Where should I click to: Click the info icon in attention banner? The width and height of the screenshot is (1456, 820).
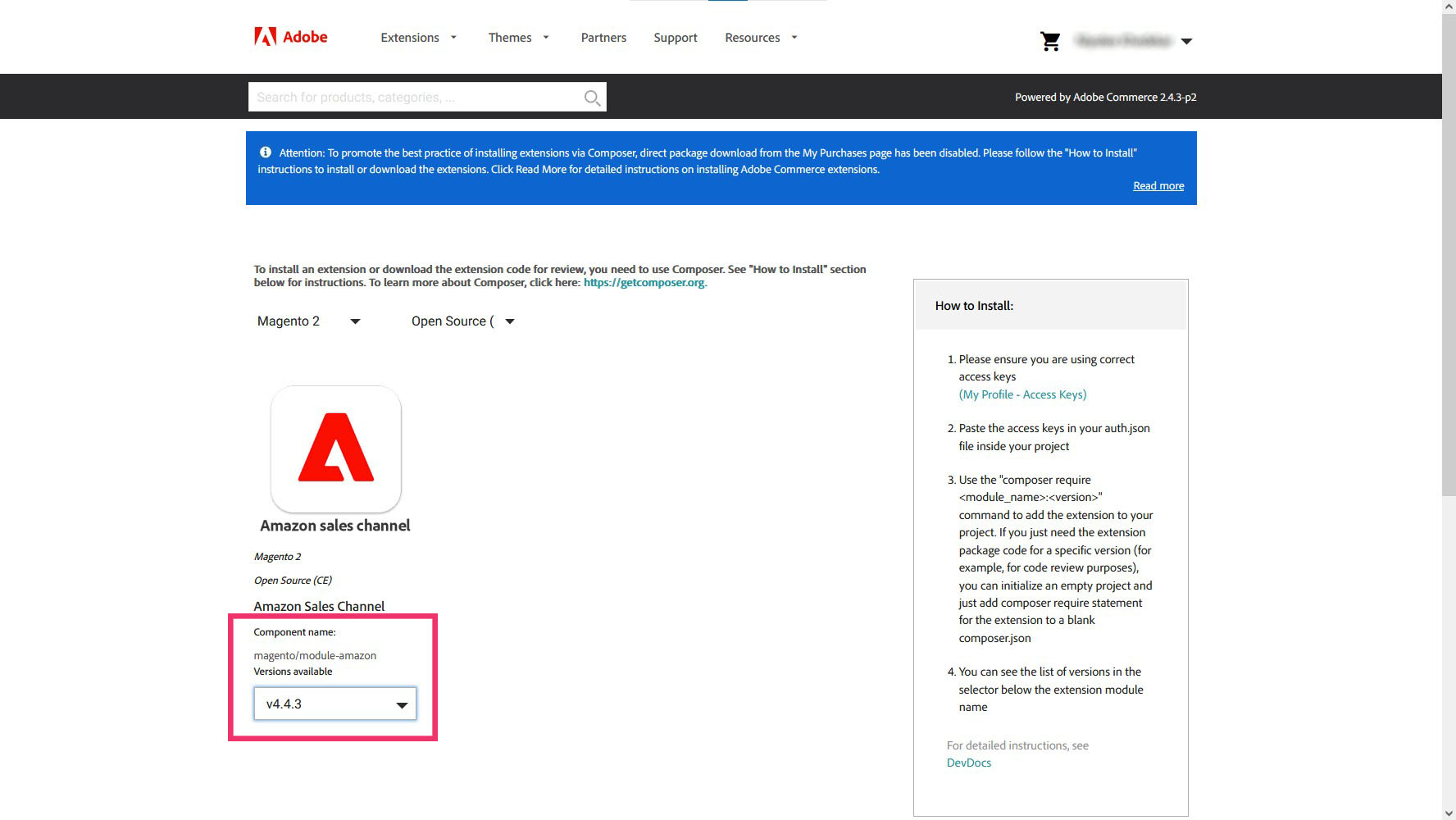point(266,153)
